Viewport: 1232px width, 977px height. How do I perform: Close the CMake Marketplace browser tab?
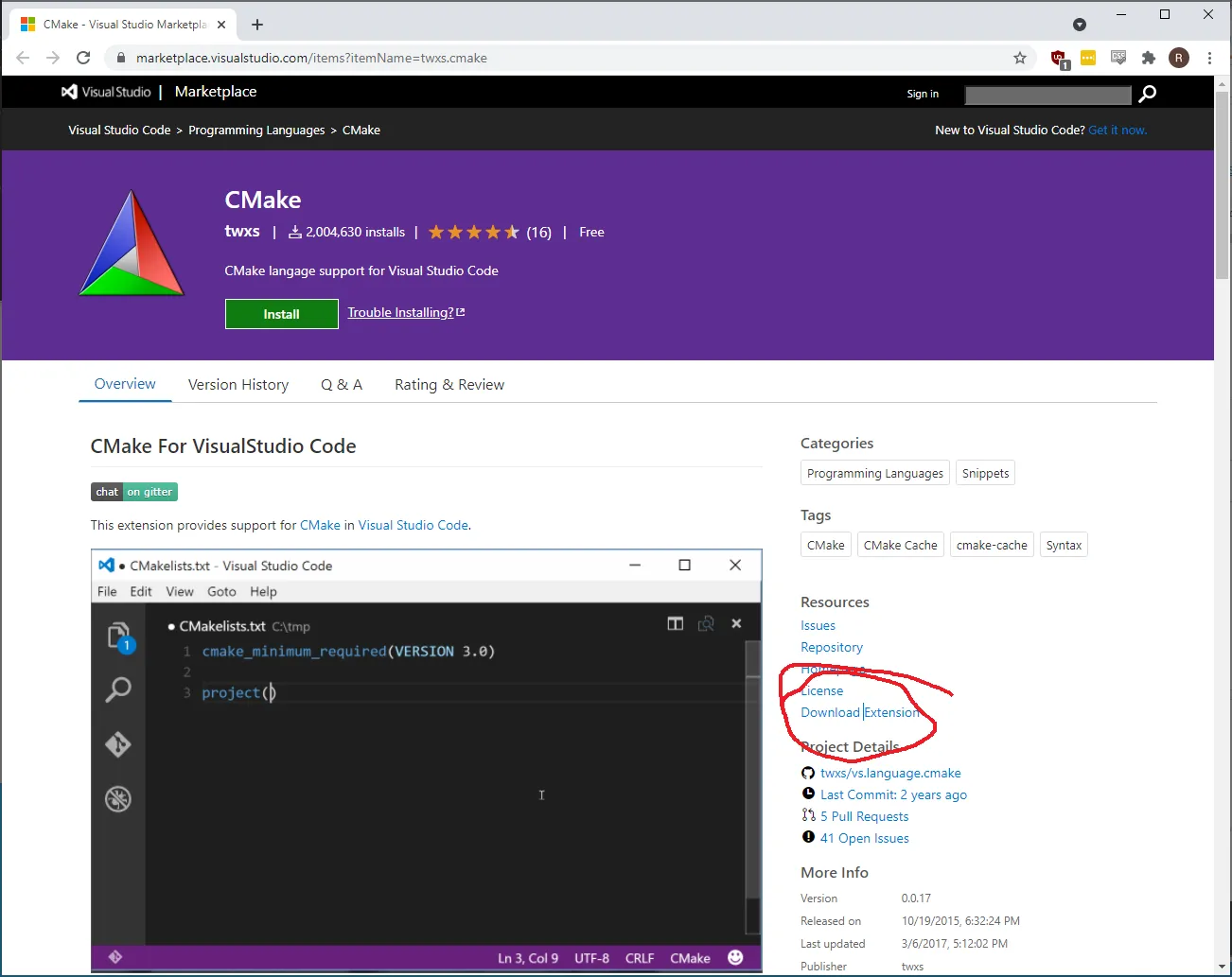[x=221, y=25]
